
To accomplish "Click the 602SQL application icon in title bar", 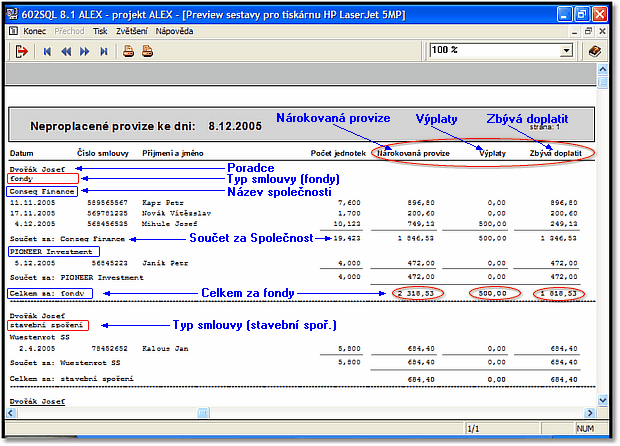I will [12, 11].
